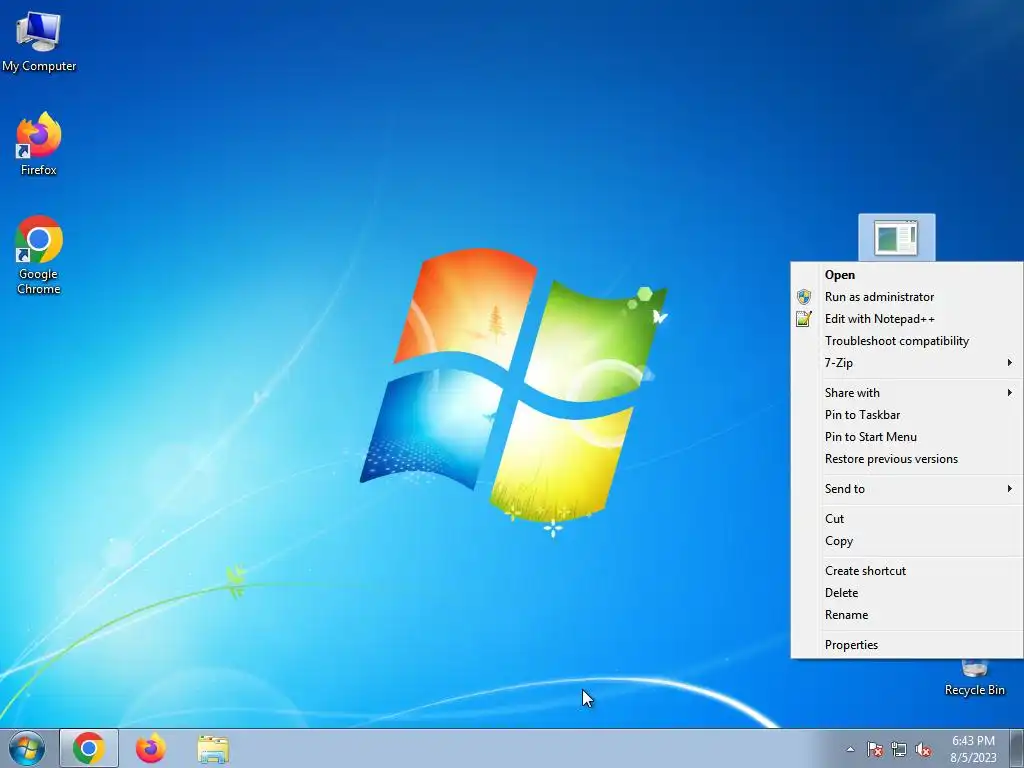The height and width of the screenshot is (768, 1024).
Task: Select the Firefox desktop shortcut
Action: [x=39, y=144]
